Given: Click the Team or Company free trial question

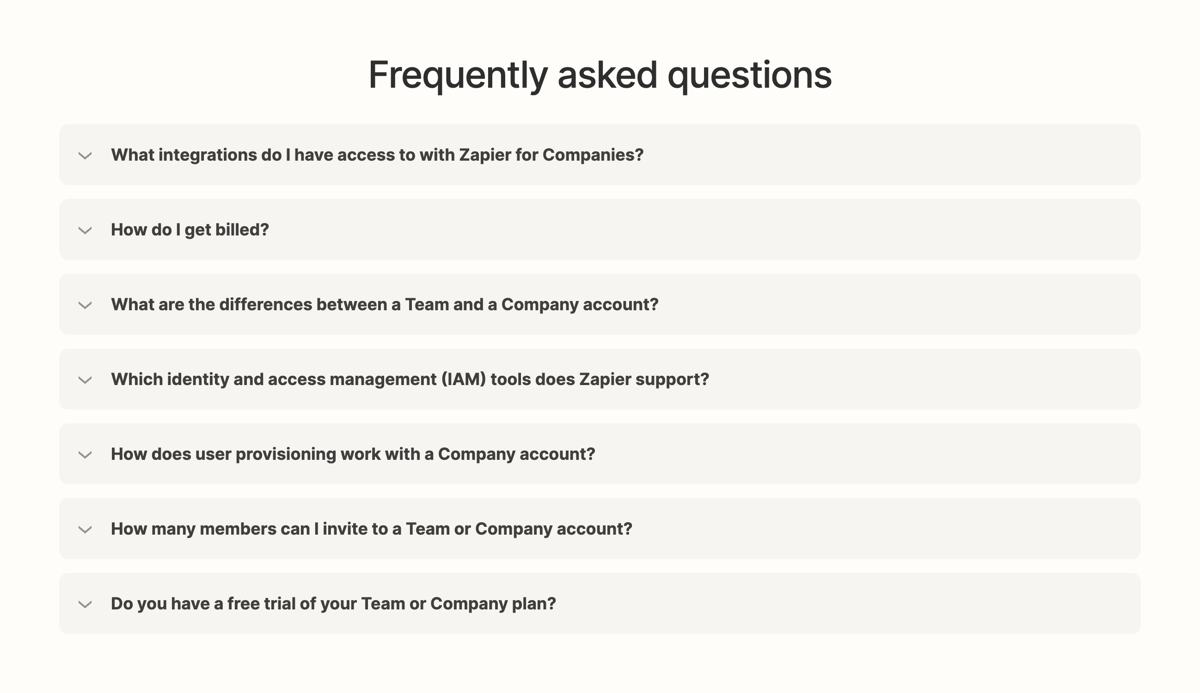Looking at the screenshot, I should coord(334,603).
